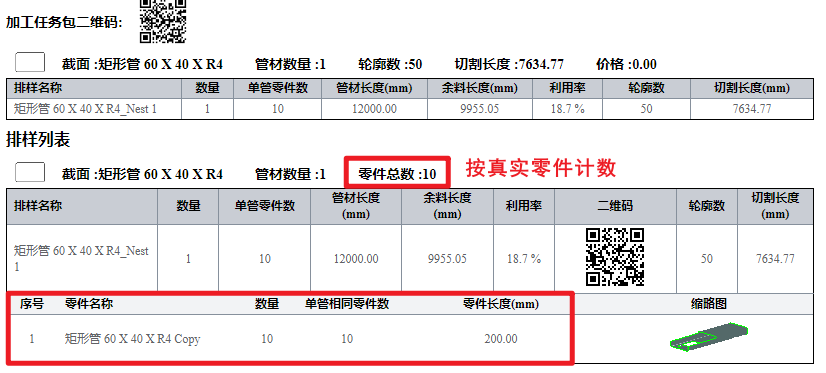
Task: Select the 200.00 part length value
Action: click(x=501, y=339)
